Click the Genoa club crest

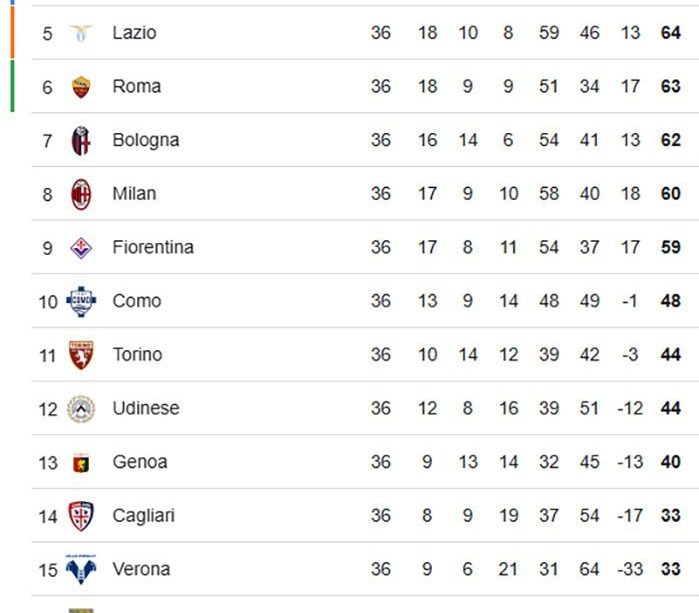click(81, 462)
